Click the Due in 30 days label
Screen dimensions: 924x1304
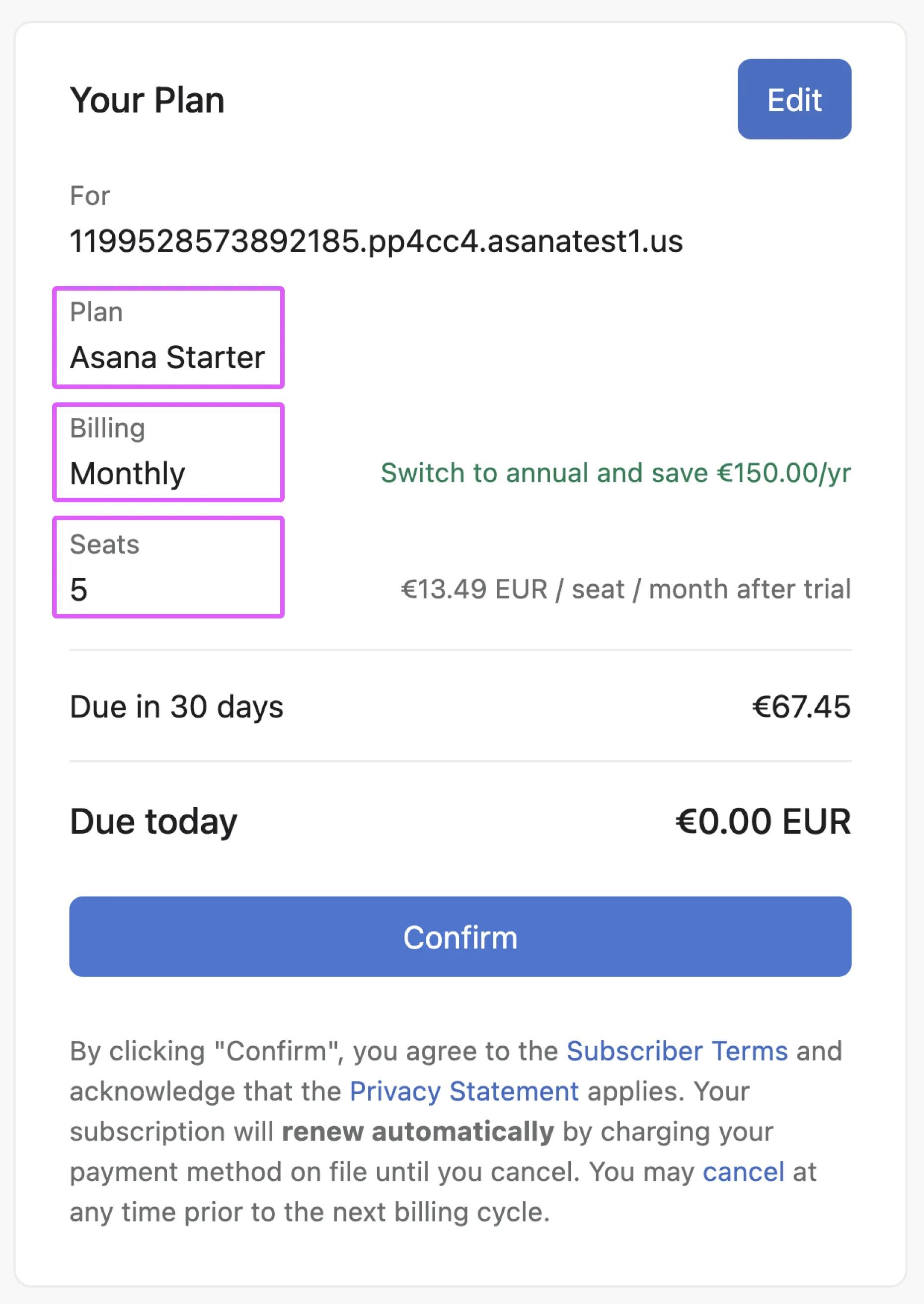(176, 706)
